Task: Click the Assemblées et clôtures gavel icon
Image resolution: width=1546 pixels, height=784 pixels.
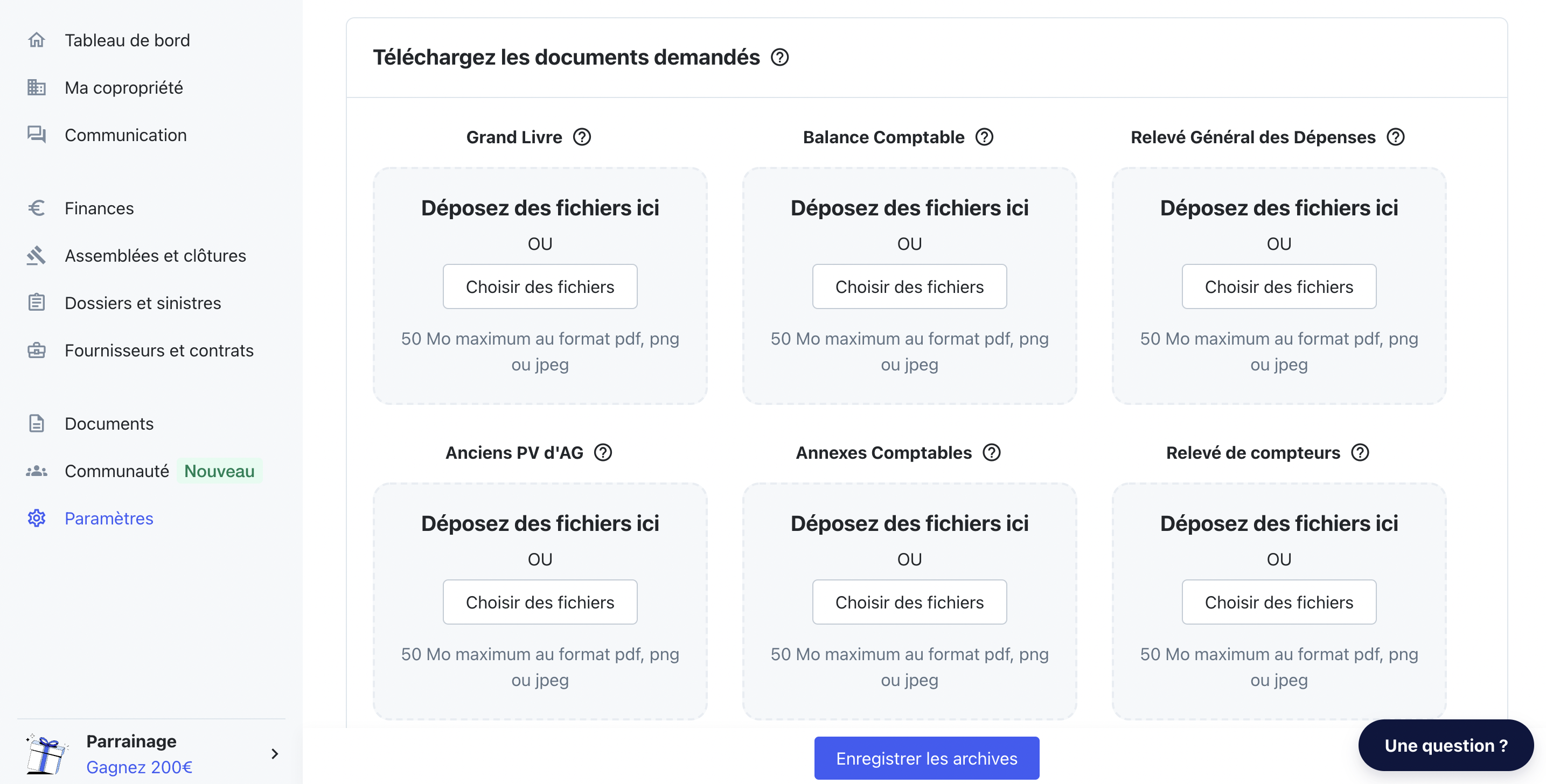Action: click(x=37, y=256)
